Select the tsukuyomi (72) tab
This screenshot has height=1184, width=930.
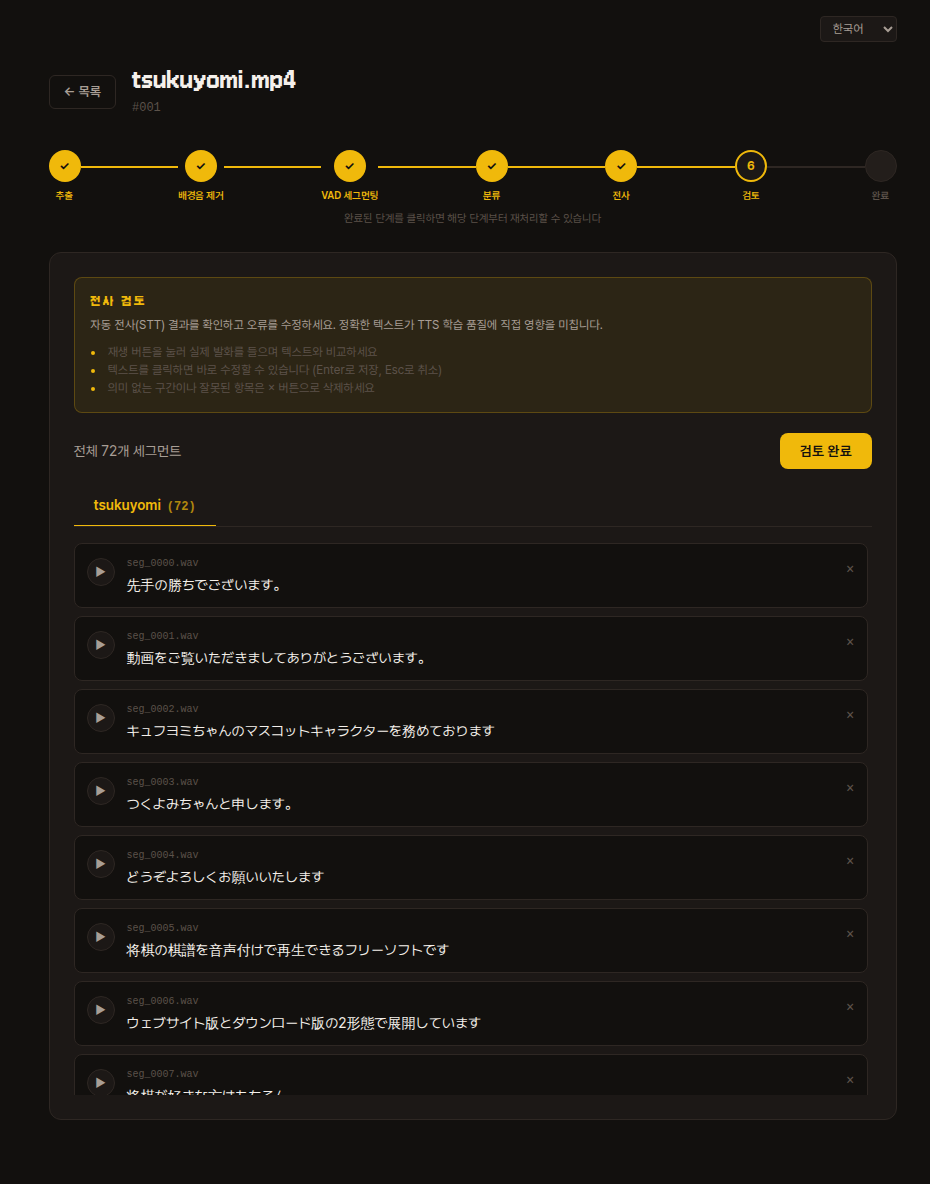[143, 506]
